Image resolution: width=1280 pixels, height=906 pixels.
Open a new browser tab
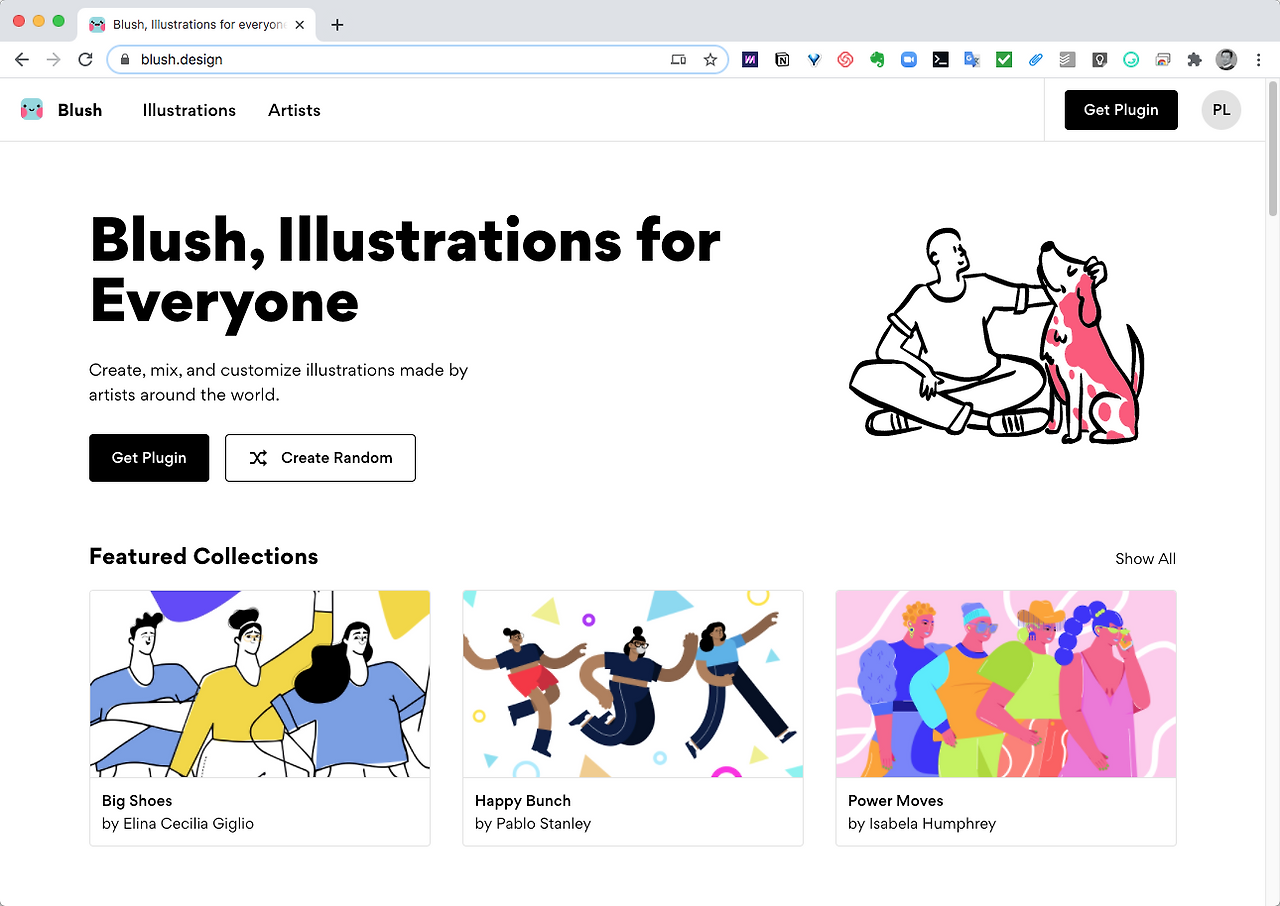pos(337,25)
